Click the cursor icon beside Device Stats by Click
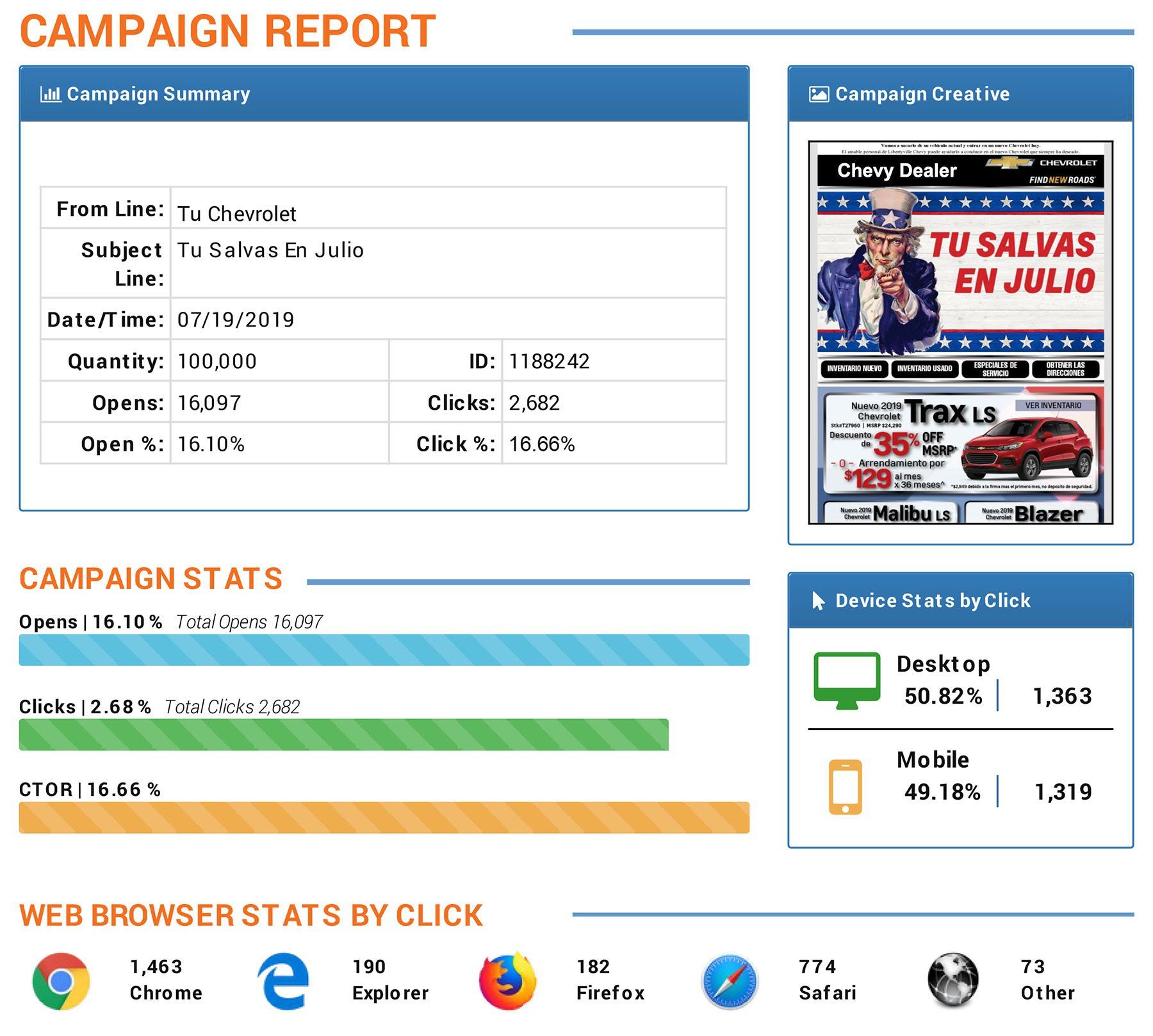This screenshot has height=1036, width=1153. pos(818,601)
